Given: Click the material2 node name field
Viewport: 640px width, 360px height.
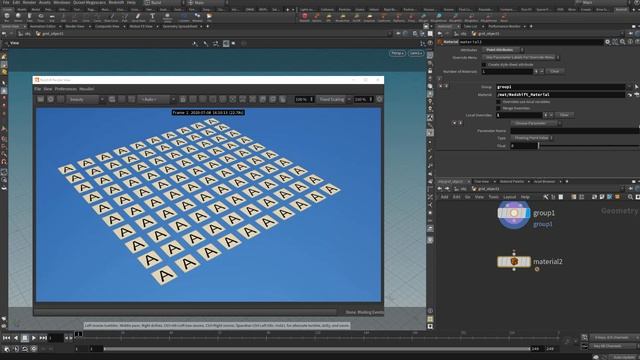Looking at the screenshot, I should [531, 42].
